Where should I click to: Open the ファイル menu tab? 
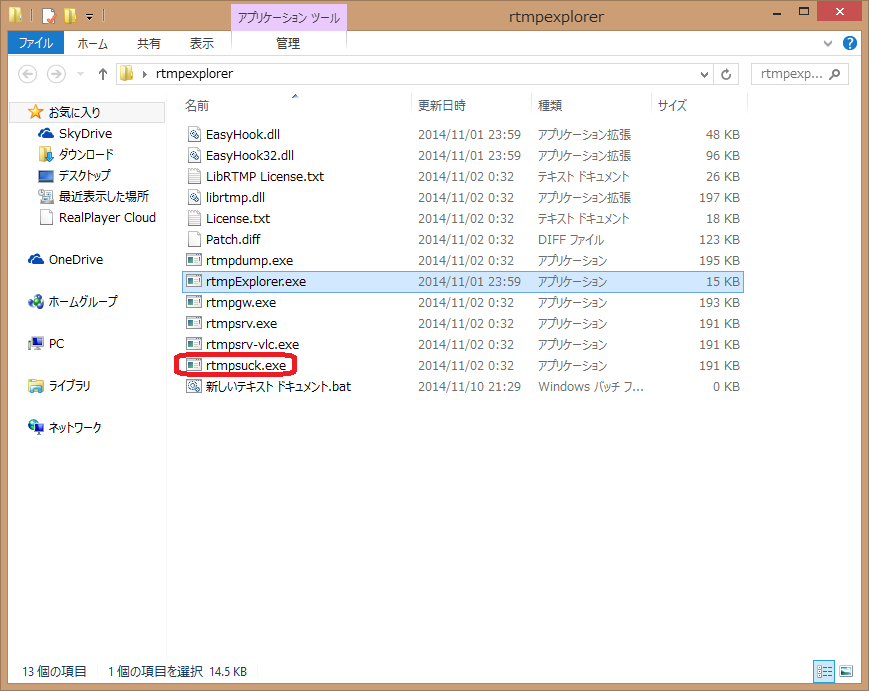pos(36,43)
